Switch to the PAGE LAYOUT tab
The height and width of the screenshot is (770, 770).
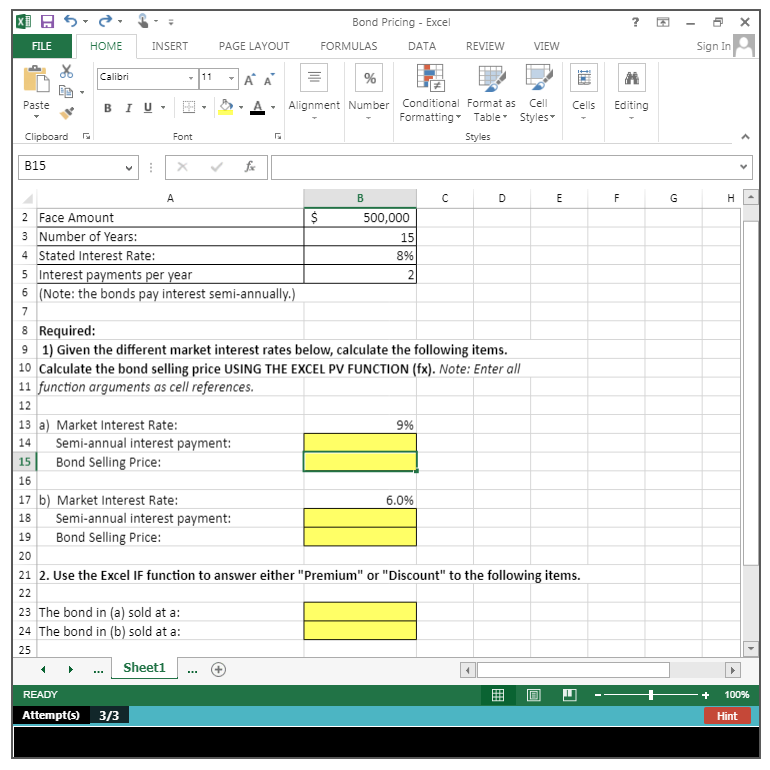(x=254, y=46)
